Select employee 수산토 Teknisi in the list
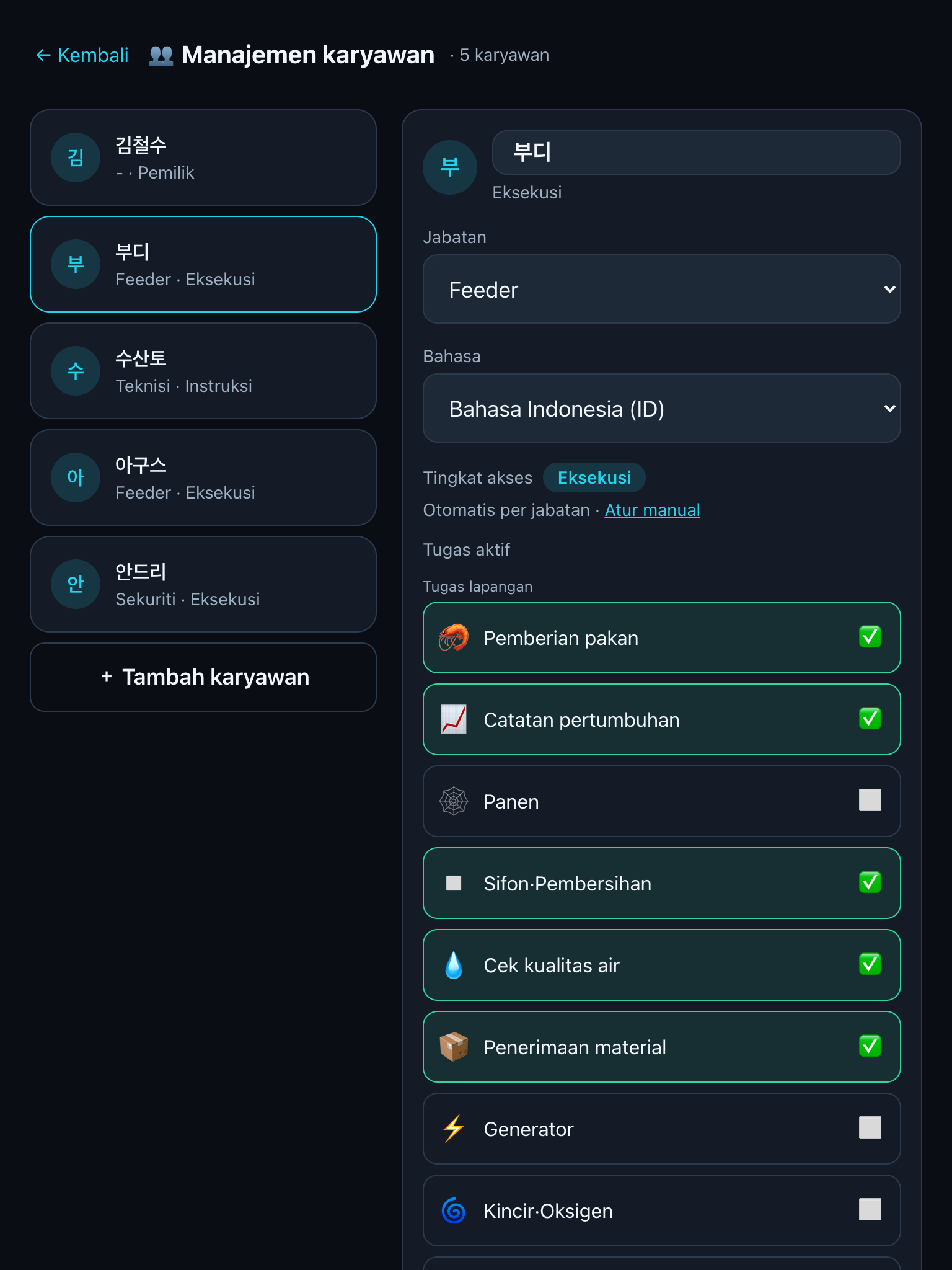The image size is (952, 1270). point(203,371)
